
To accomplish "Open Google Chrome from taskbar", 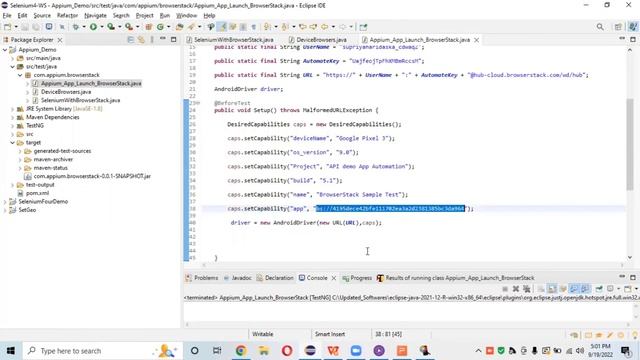I will point(241,351).
